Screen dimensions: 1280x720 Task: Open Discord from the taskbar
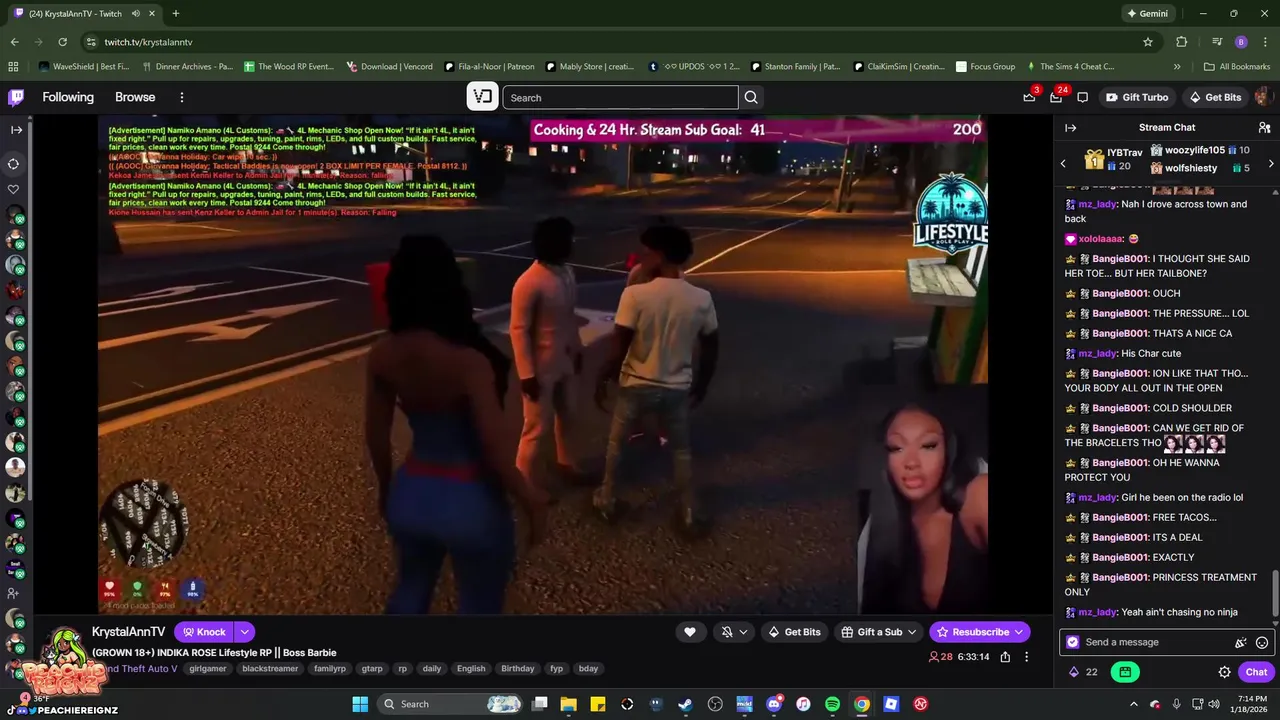coord(773,704)
